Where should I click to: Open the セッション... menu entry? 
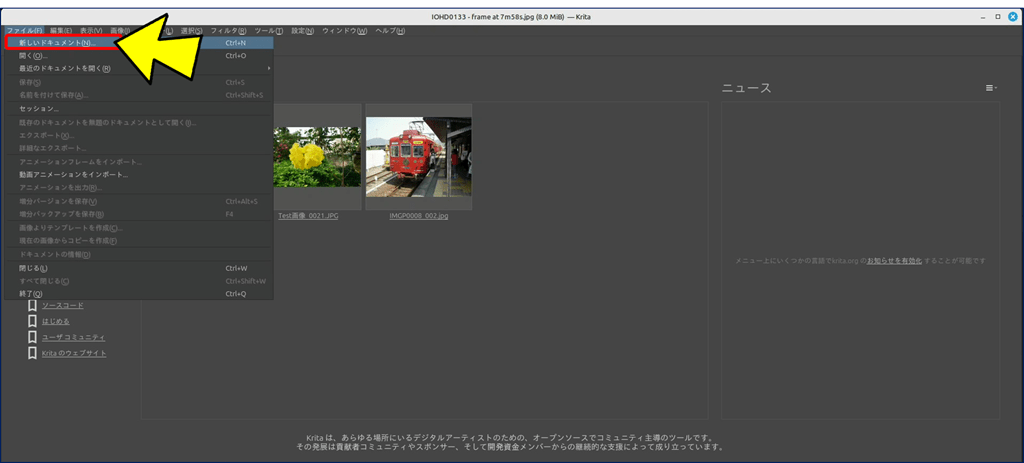tap(39, 108)
